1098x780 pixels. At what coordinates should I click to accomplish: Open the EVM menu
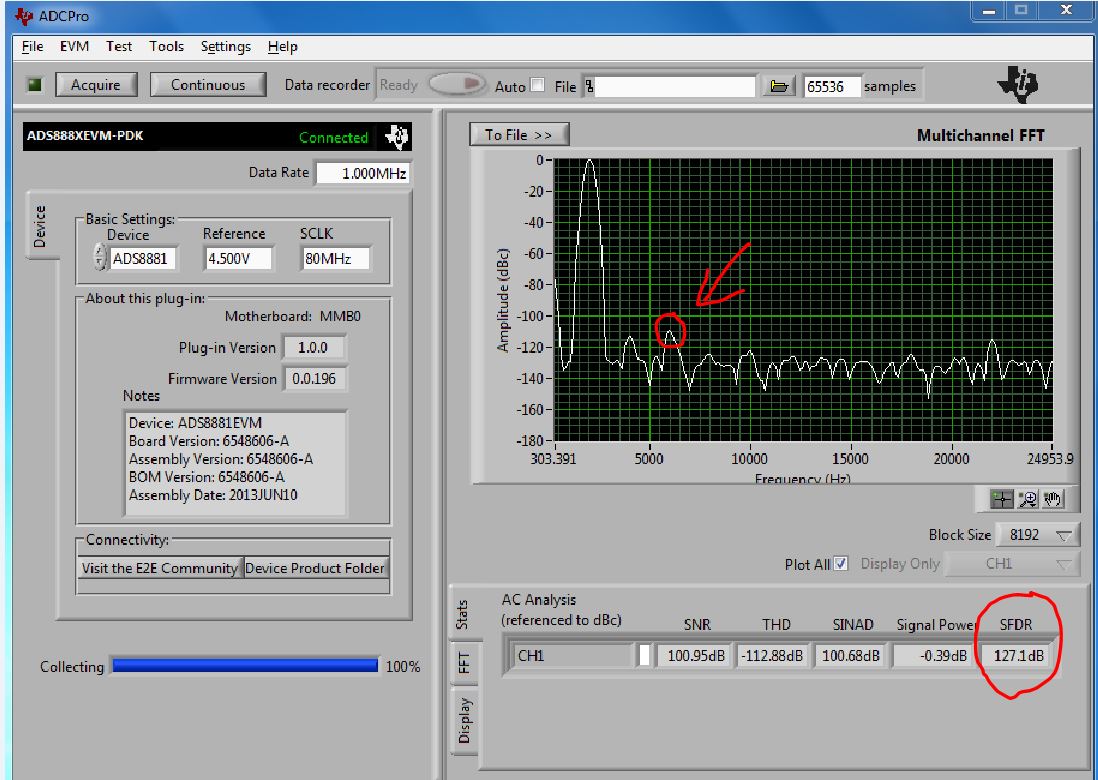coord(74,47)
